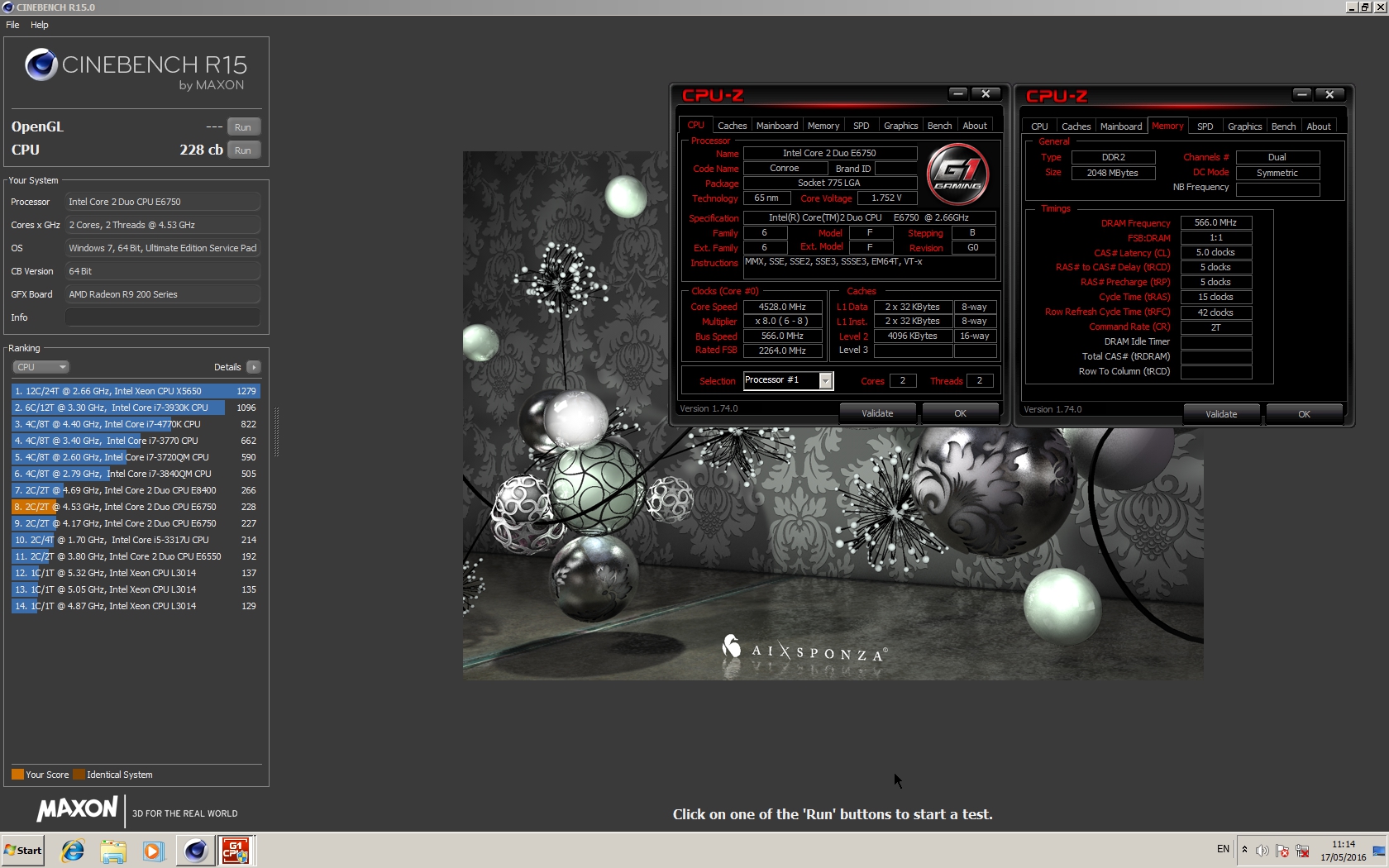Select ranking row Core i7-4770K
1389x868 pixels.
pos(136,424)
